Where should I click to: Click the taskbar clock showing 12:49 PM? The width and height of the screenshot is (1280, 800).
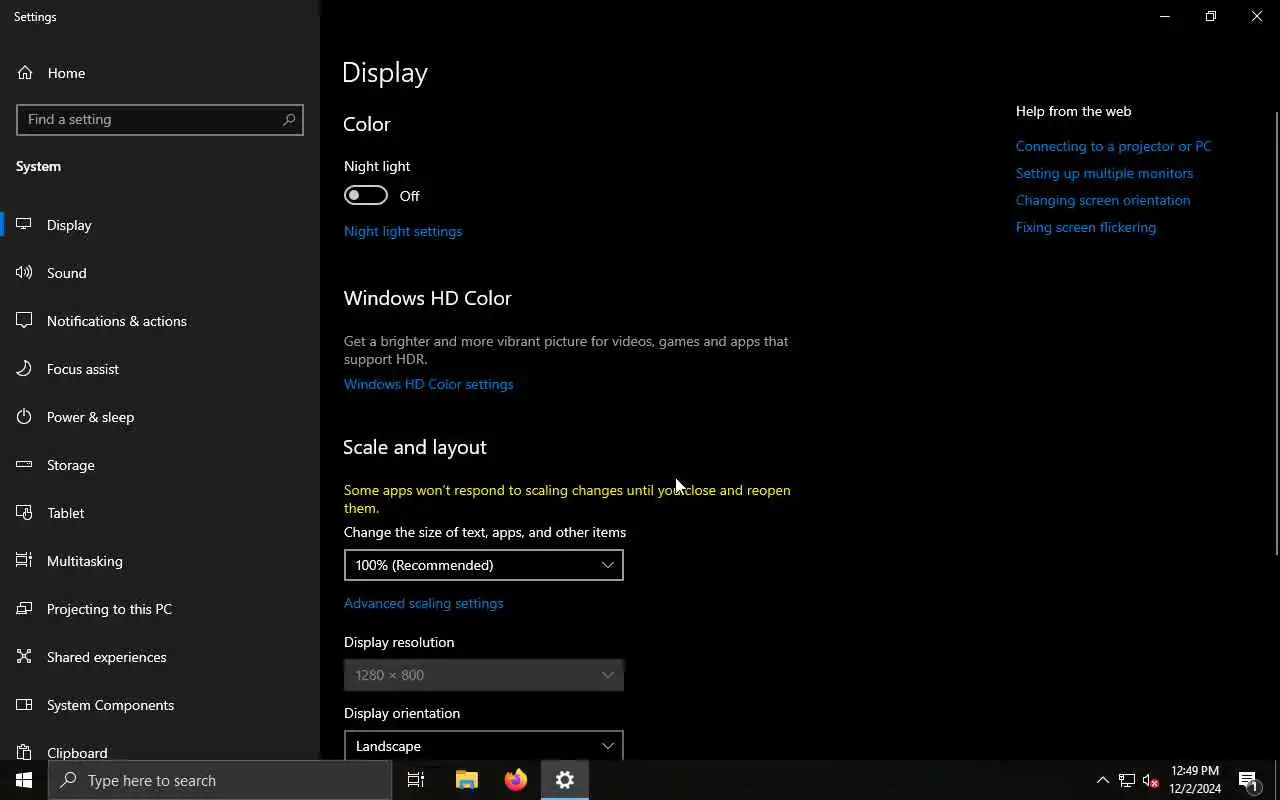click(x=1195, y=780)
